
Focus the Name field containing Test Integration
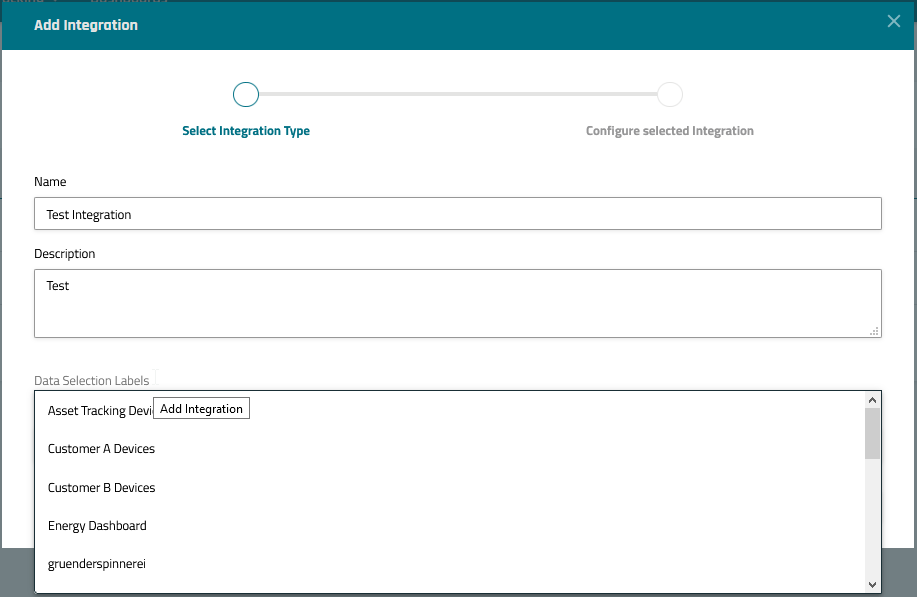pyautogui.click(x=457, y=214)
